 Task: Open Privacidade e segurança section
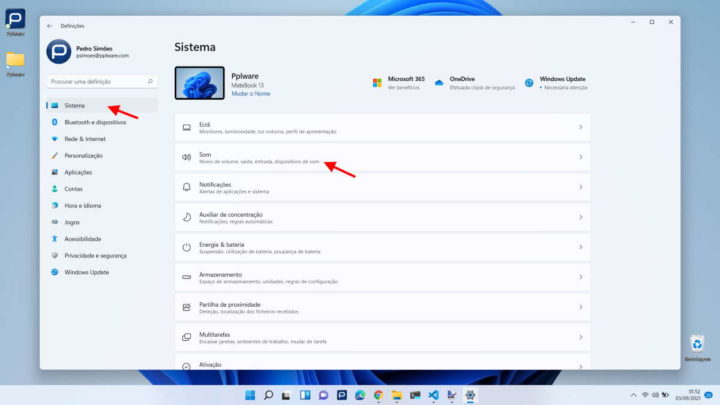96,255
